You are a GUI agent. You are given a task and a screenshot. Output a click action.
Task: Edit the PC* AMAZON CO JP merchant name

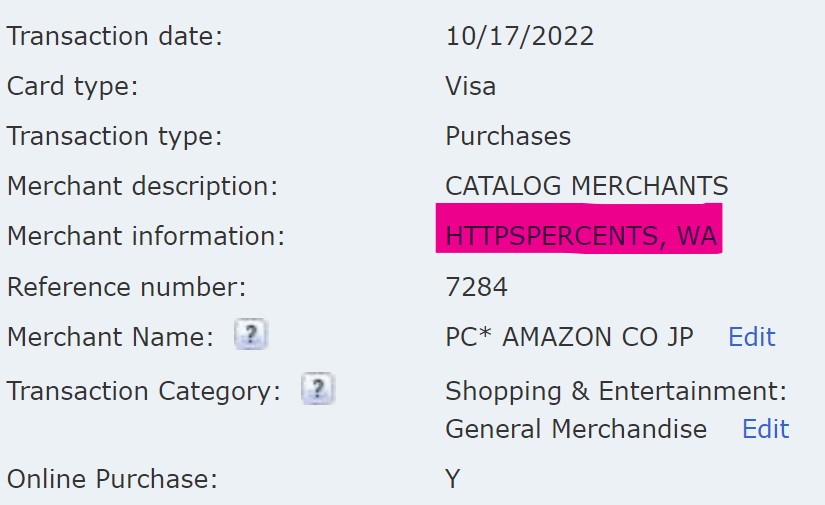pos(751,337)
